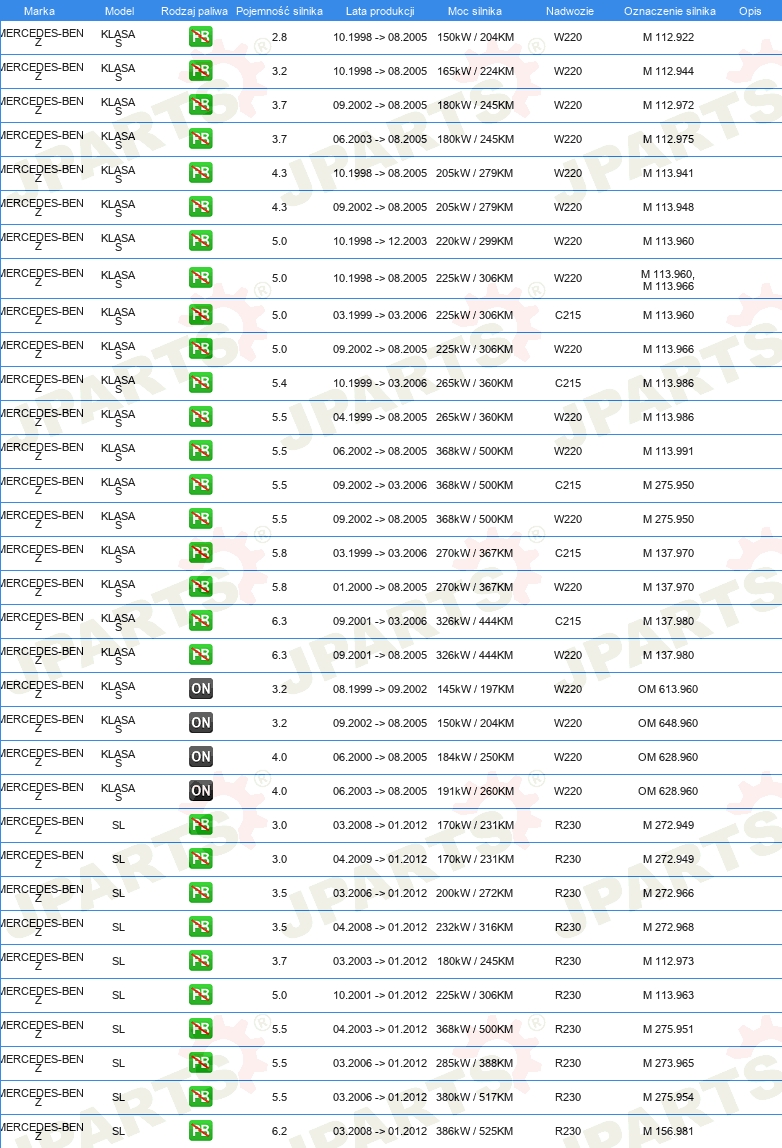Select the petrol fuel icon for M 113.948
The image size is (782, 1148).
pyautogui.click(x=201, y=207)
